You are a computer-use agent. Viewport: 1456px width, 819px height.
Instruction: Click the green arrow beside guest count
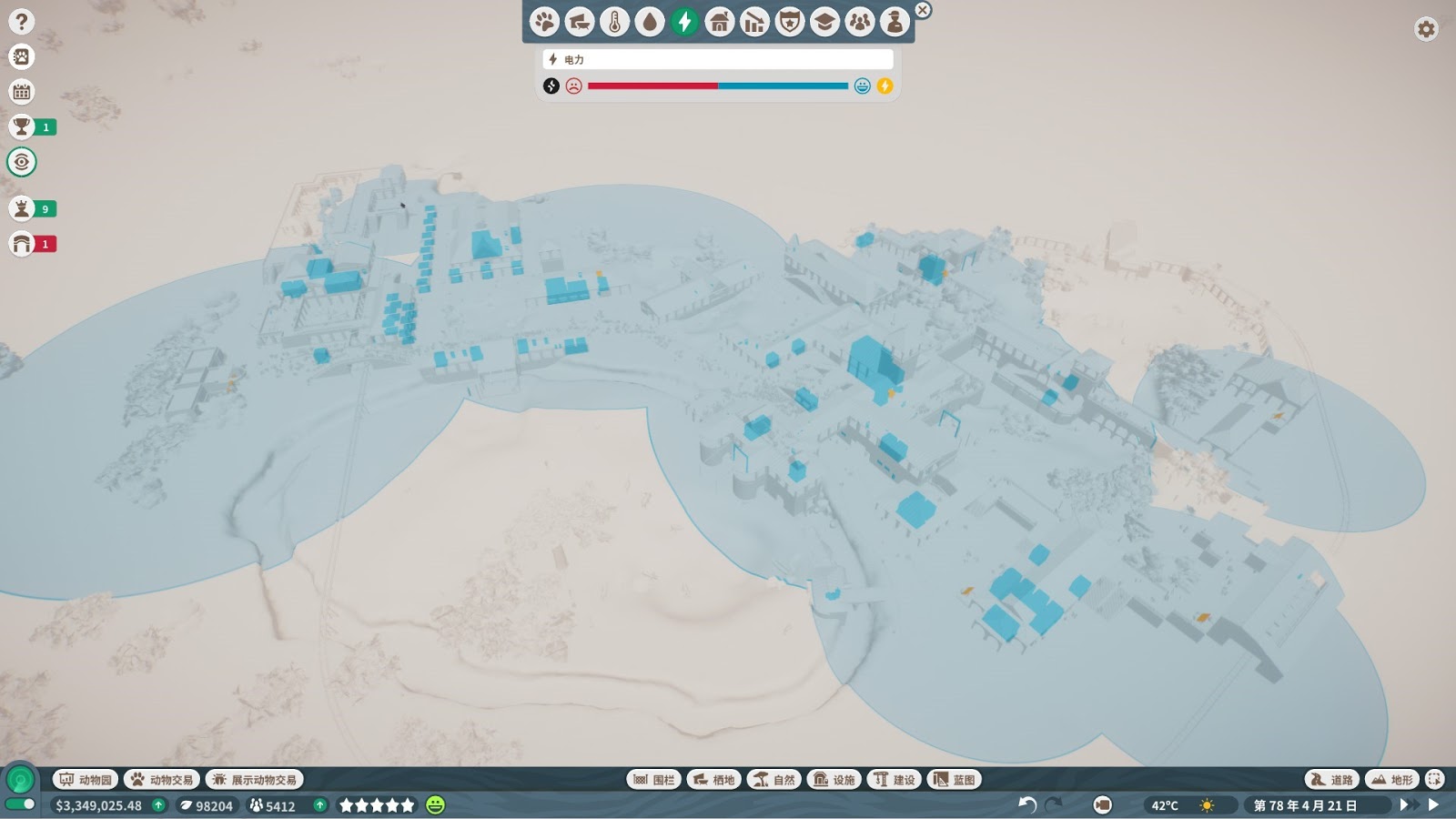click(x=319, y=805)
